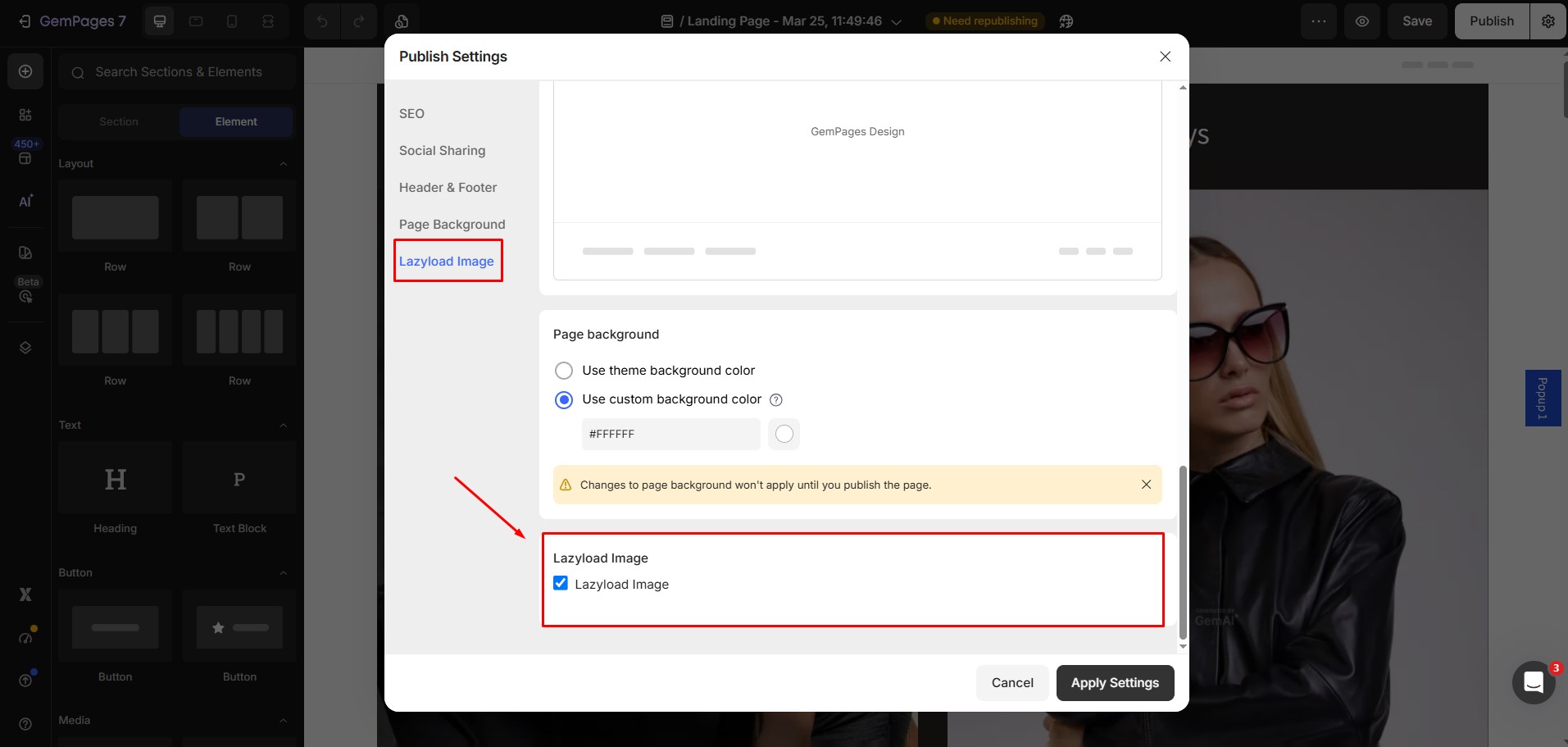The width and height of the screenshot is (1568, 747).
Task: Click the Publish Settings dialog scrollbar
Action: (x=1183, y=553)
